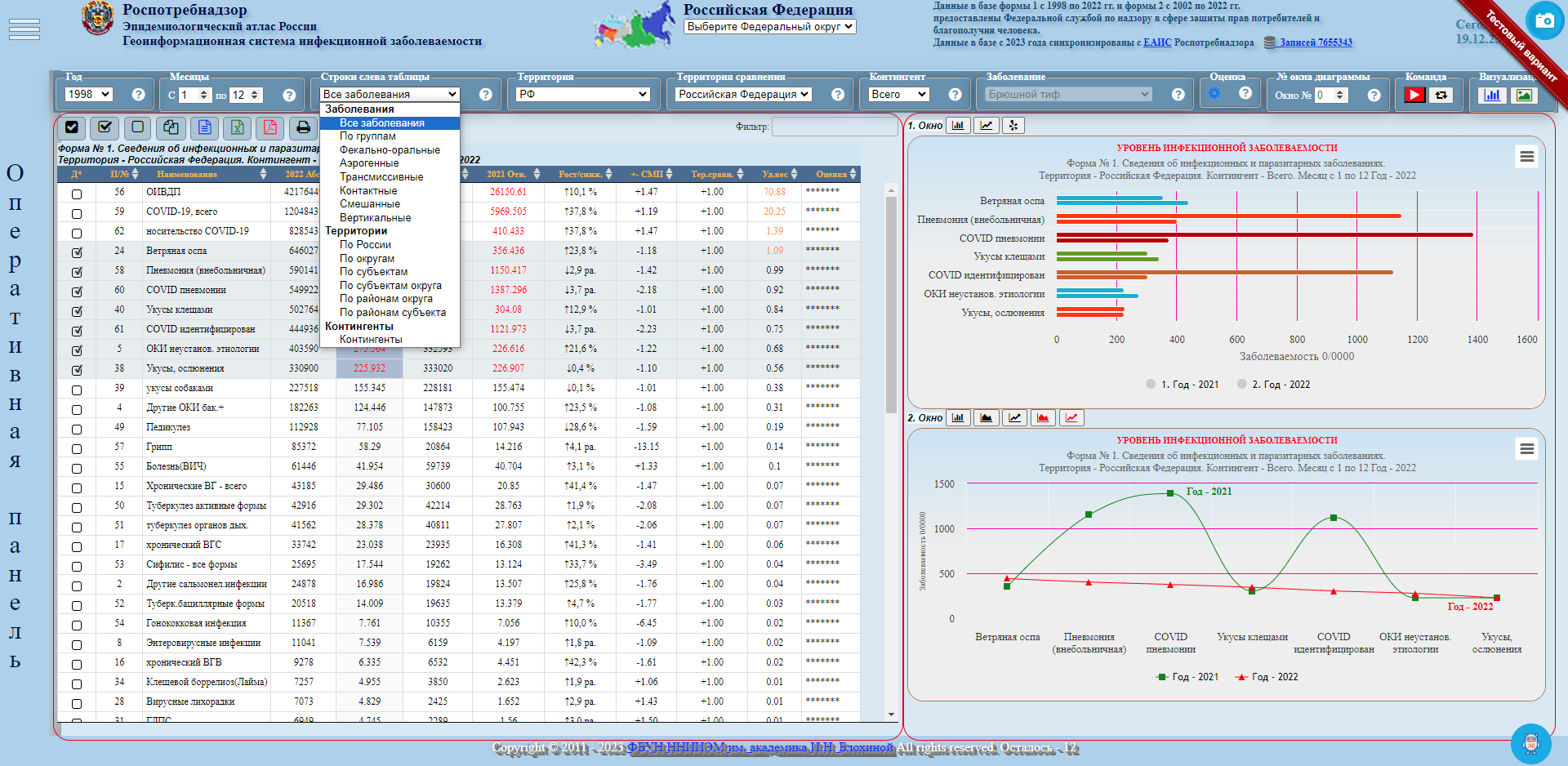Screen dimensions: 1568x766
Task: Select red area chart icon in window 2
Action: click(x=1043, y=418)
